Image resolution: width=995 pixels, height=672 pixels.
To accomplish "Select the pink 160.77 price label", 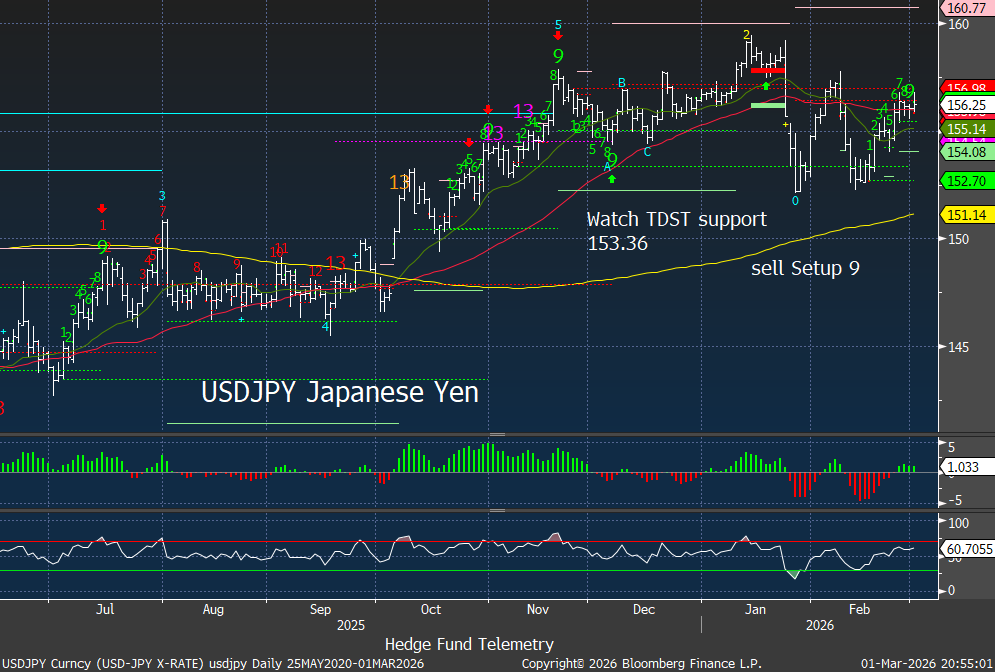I will coord(966,9).
